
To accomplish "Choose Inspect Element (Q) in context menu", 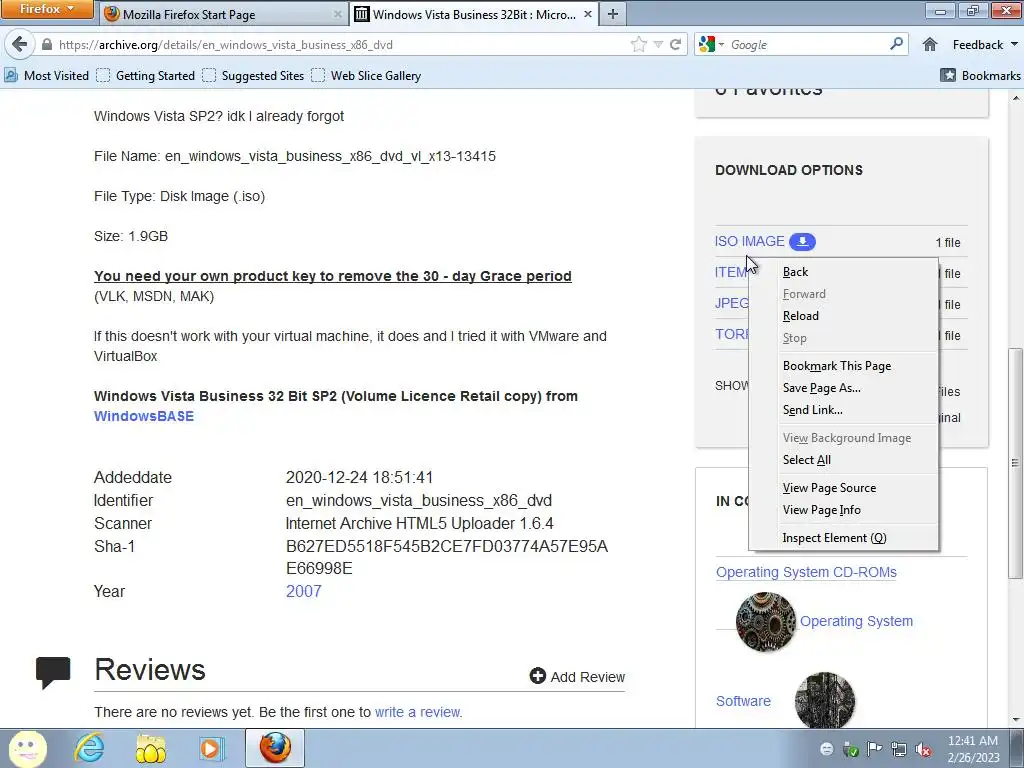I will tap(843, 537).
